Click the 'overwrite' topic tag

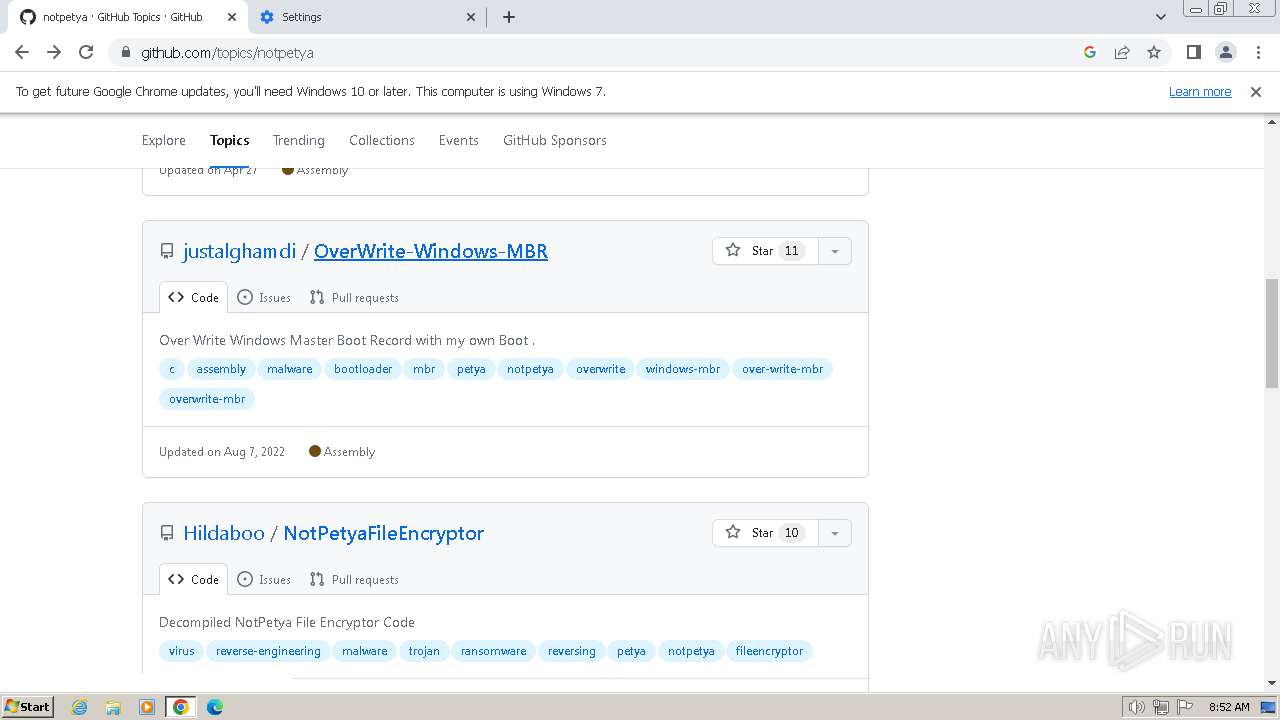click(600, 369)
